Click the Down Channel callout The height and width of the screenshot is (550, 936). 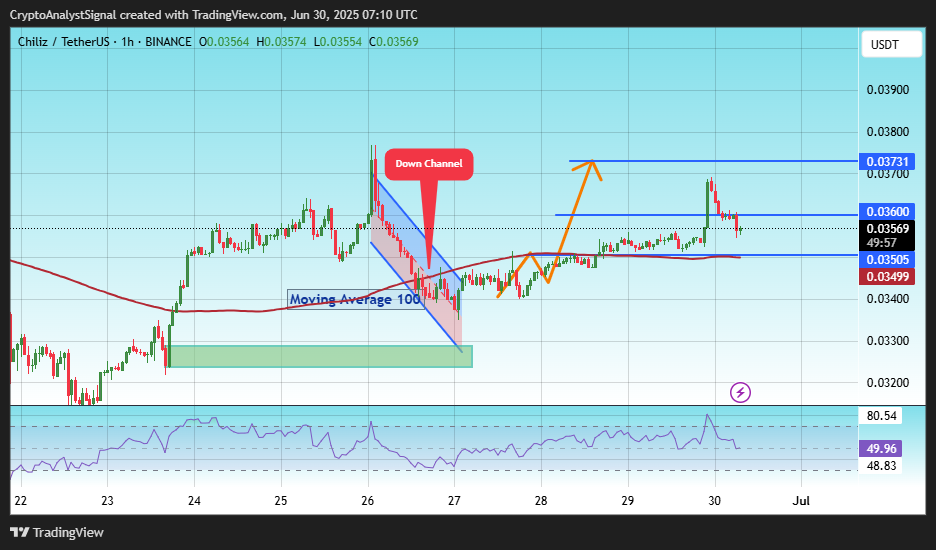[429, 164]
